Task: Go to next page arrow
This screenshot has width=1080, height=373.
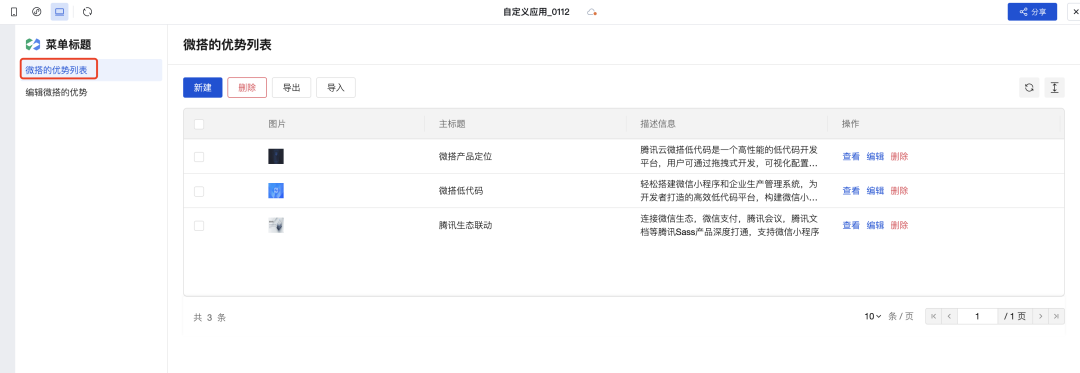Action: point(1041,317)
